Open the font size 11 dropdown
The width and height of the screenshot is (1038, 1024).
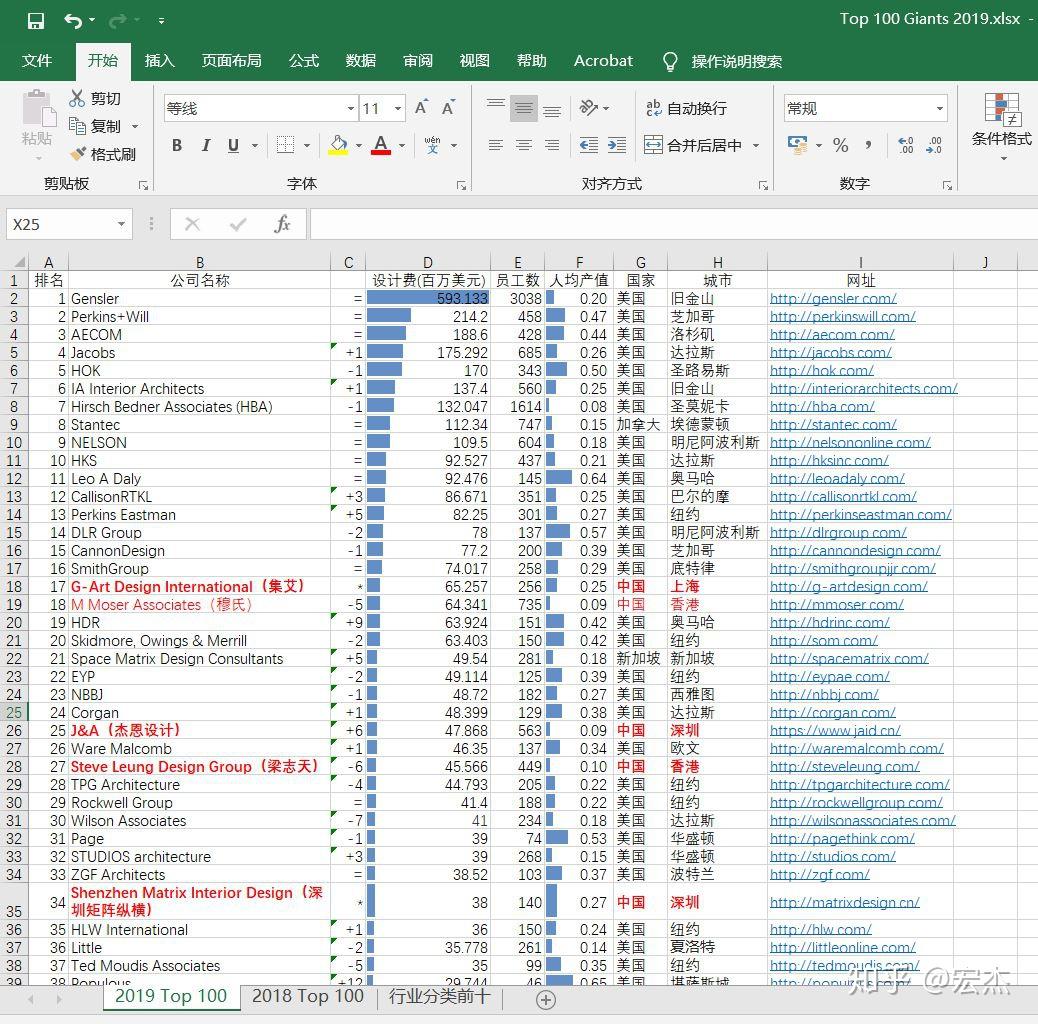398,108
